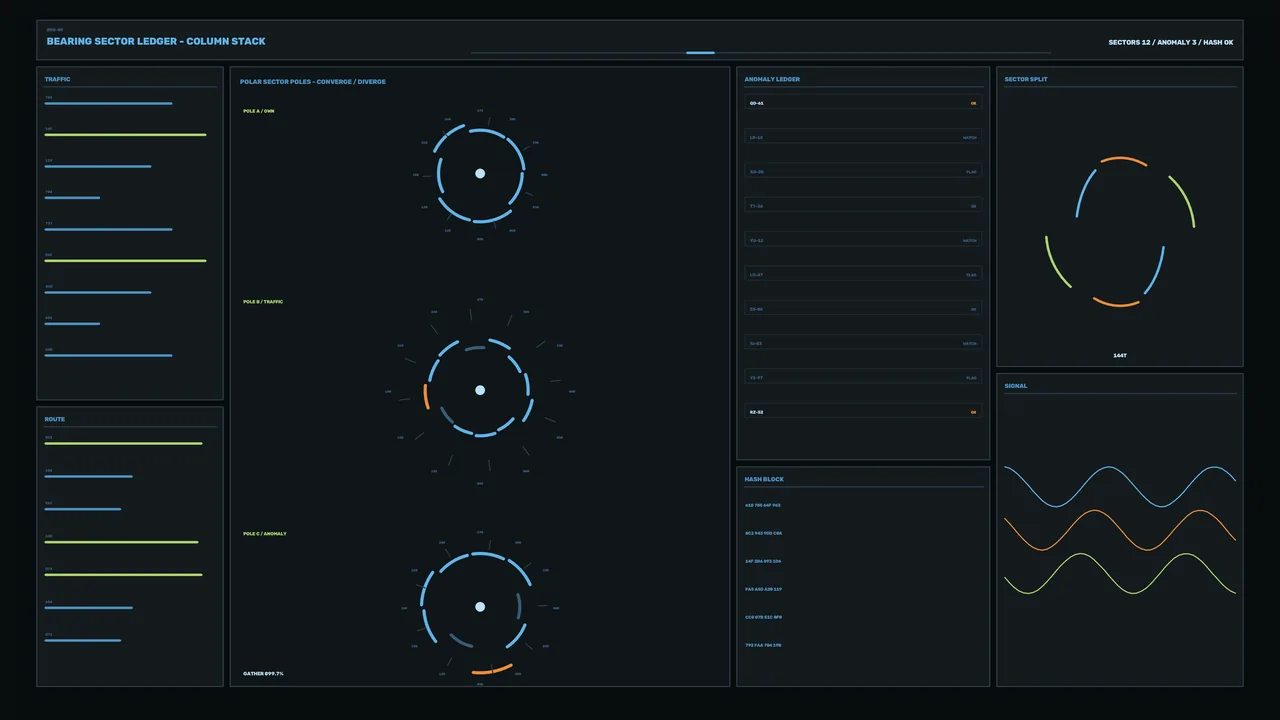This screenshot has height=720, width=1280.
Task: Click the orange wave line in the Signal panel
Action: click(x=1120, y=530)
